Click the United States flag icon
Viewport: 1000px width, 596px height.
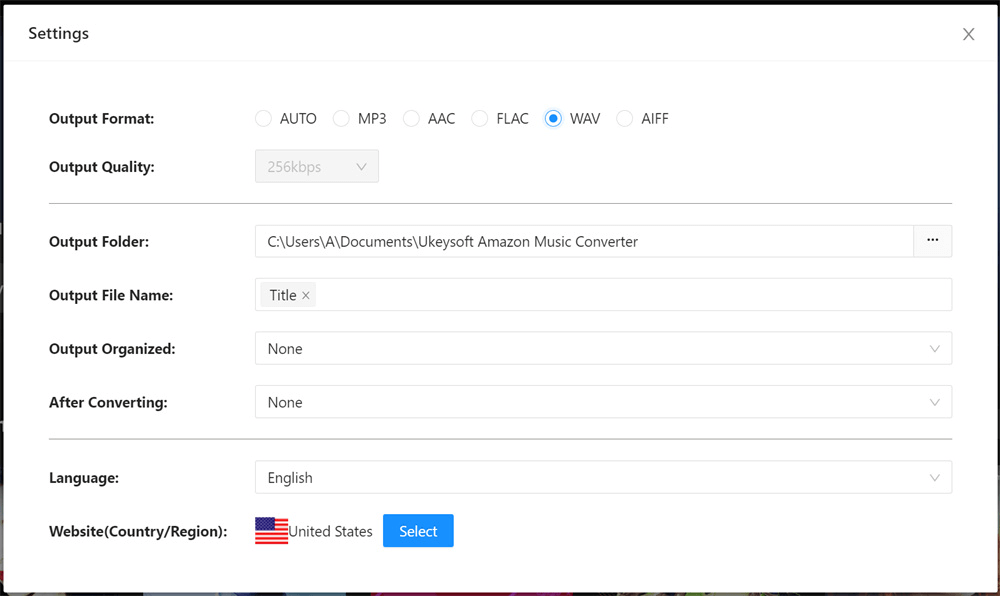(x=270, y=530)
